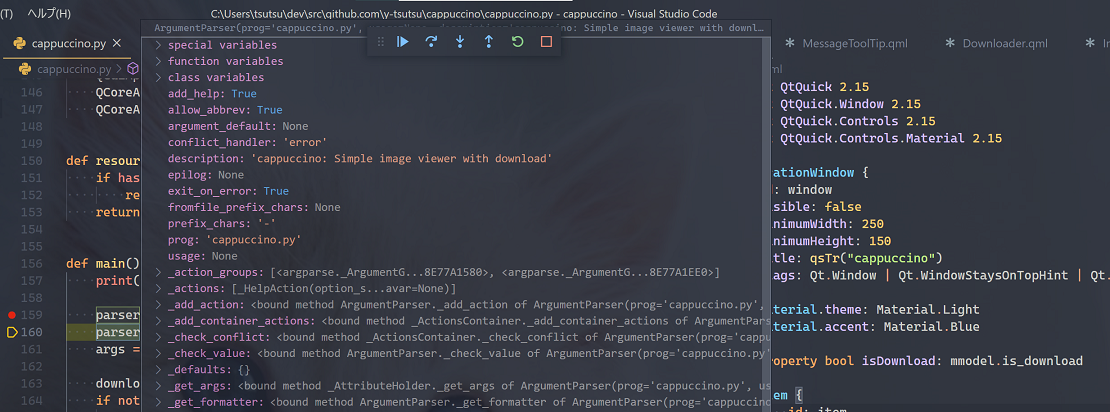1110x412 pixels.
Task: Click the Python file icon on the tab
Action: click(x=20, y=43)
